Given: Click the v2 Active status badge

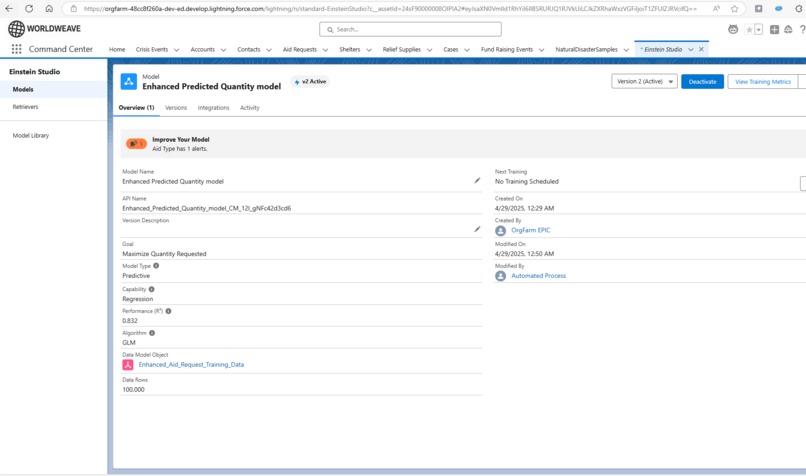Looking at the screenshot, I should pyautogui.click(x=310, y=82).
